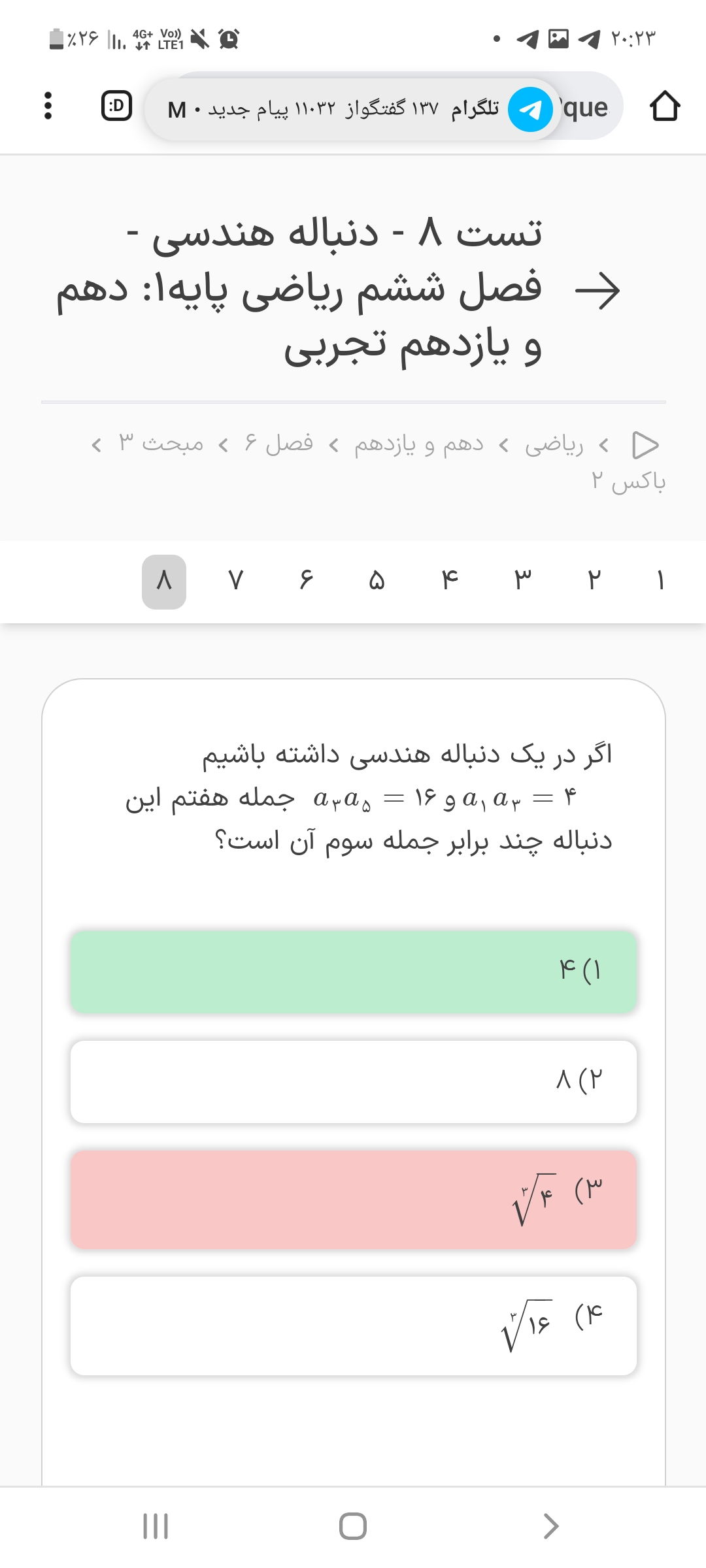Choose option ۴, cube root of ۱۶
The image size is (706, 1568).
pyautogui.click(x=353, y=1326)
